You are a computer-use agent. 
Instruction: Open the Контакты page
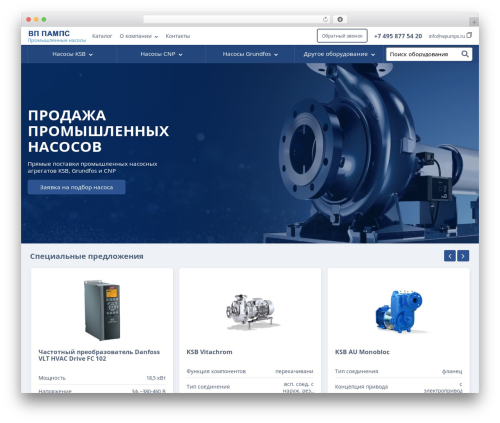[x=178, y=36]
